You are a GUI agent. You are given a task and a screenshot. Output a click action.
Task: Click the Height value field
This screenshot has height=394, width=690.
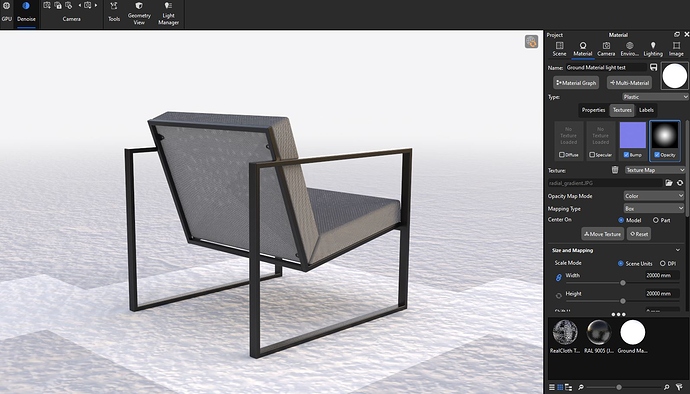click(x=662, y=294)
